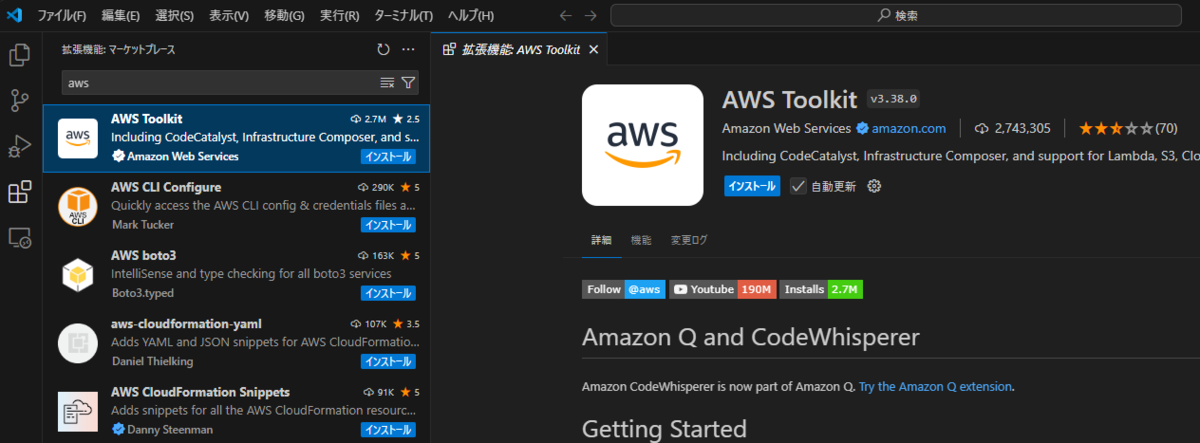The width and height of the screenshot is (1200, 443).
Task: Select the AWS CLI Configure title
Action: pyautogui.click(x=166, y=187)
